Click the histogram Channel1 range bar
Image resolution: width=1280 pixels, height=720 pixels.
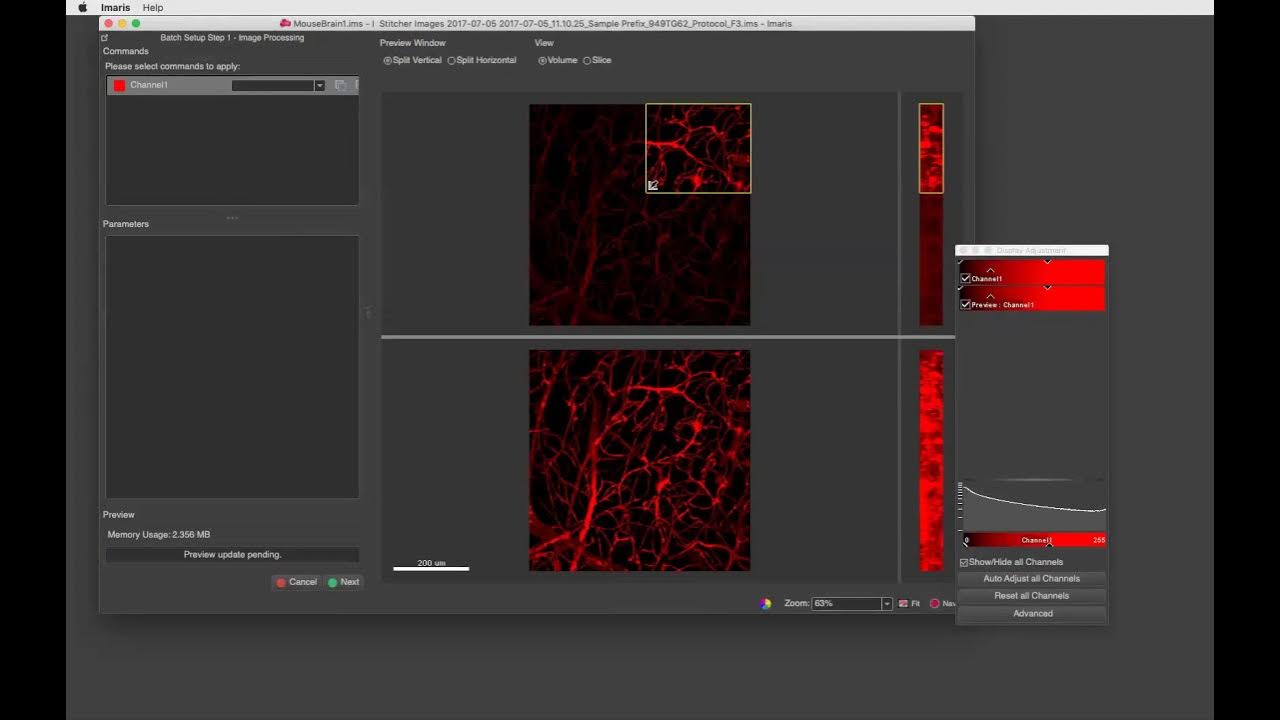click(x=1034, y=540)
